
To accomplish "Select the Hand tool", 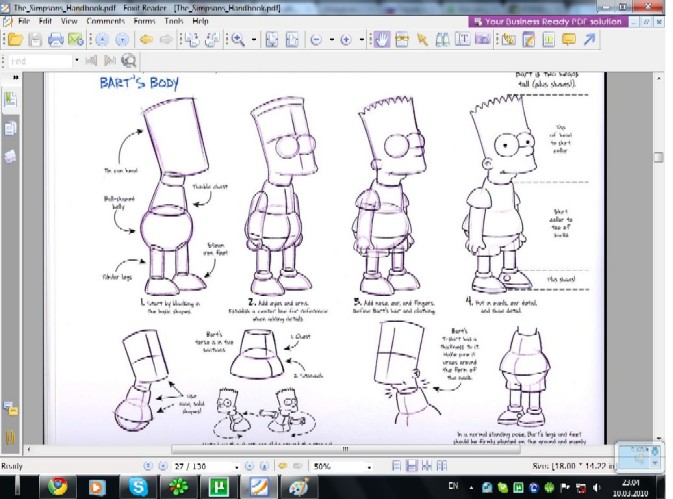I will tap(382, 40).
